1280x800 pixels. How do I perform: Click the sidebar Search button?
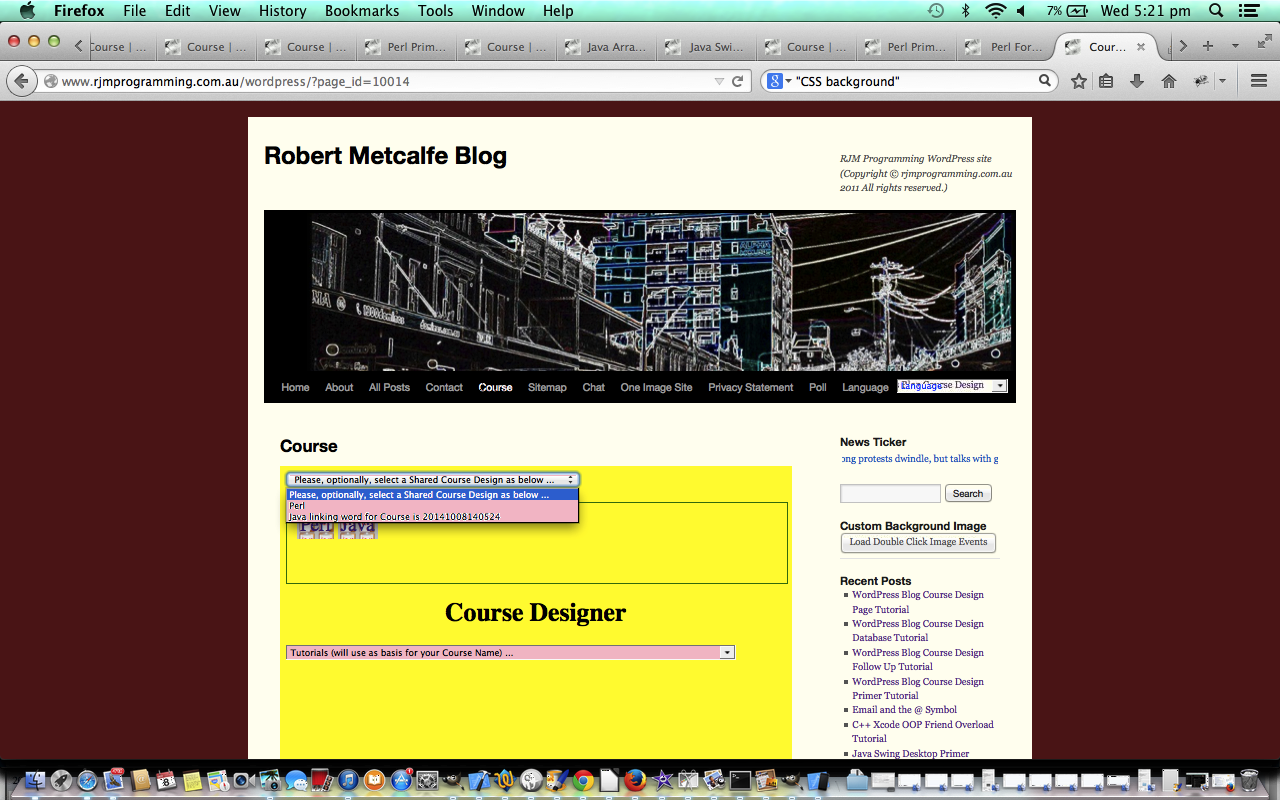967,493
